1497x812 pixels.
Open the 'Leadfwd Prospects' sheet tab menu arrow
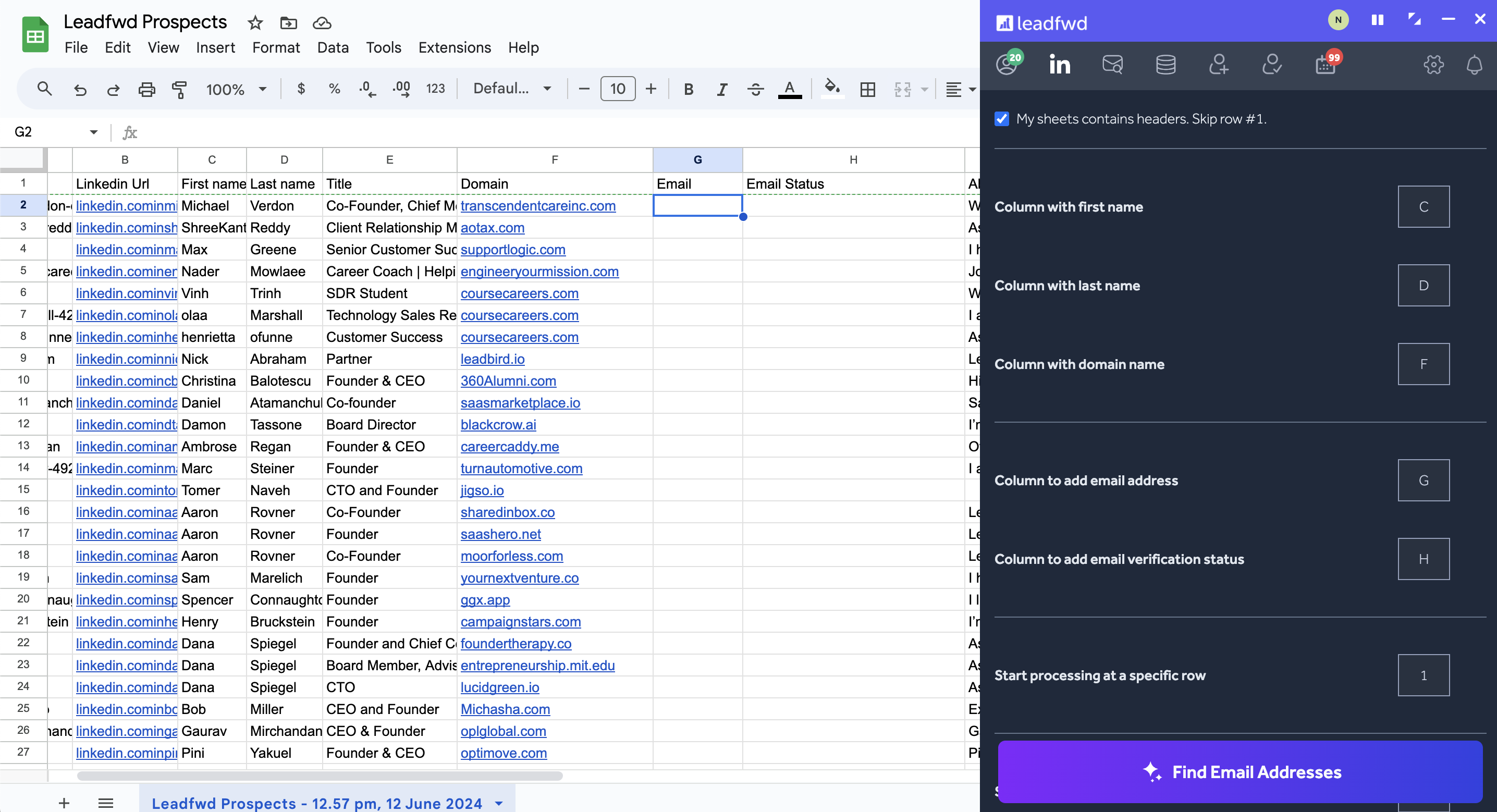click(x=499, y=803)
